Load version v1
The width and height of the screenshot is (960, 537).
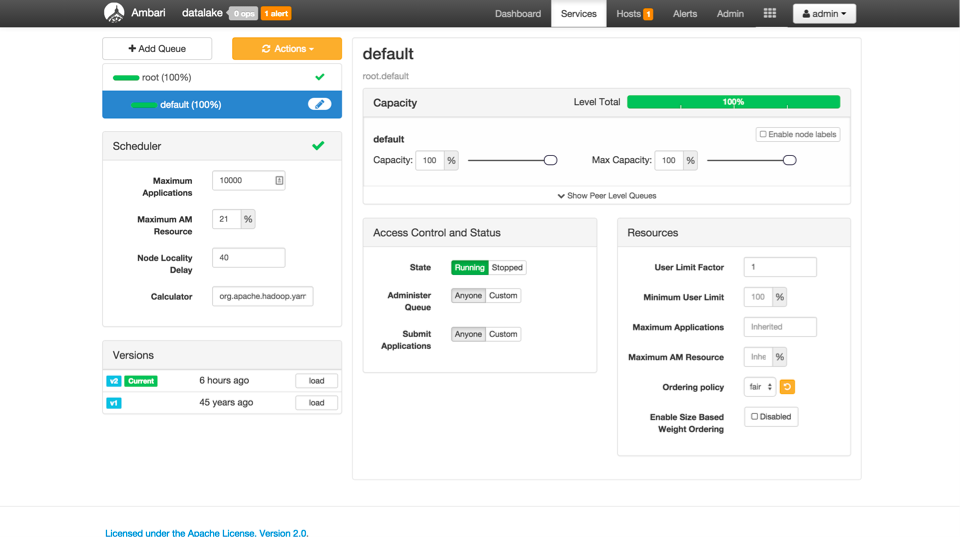coord(316,403)
